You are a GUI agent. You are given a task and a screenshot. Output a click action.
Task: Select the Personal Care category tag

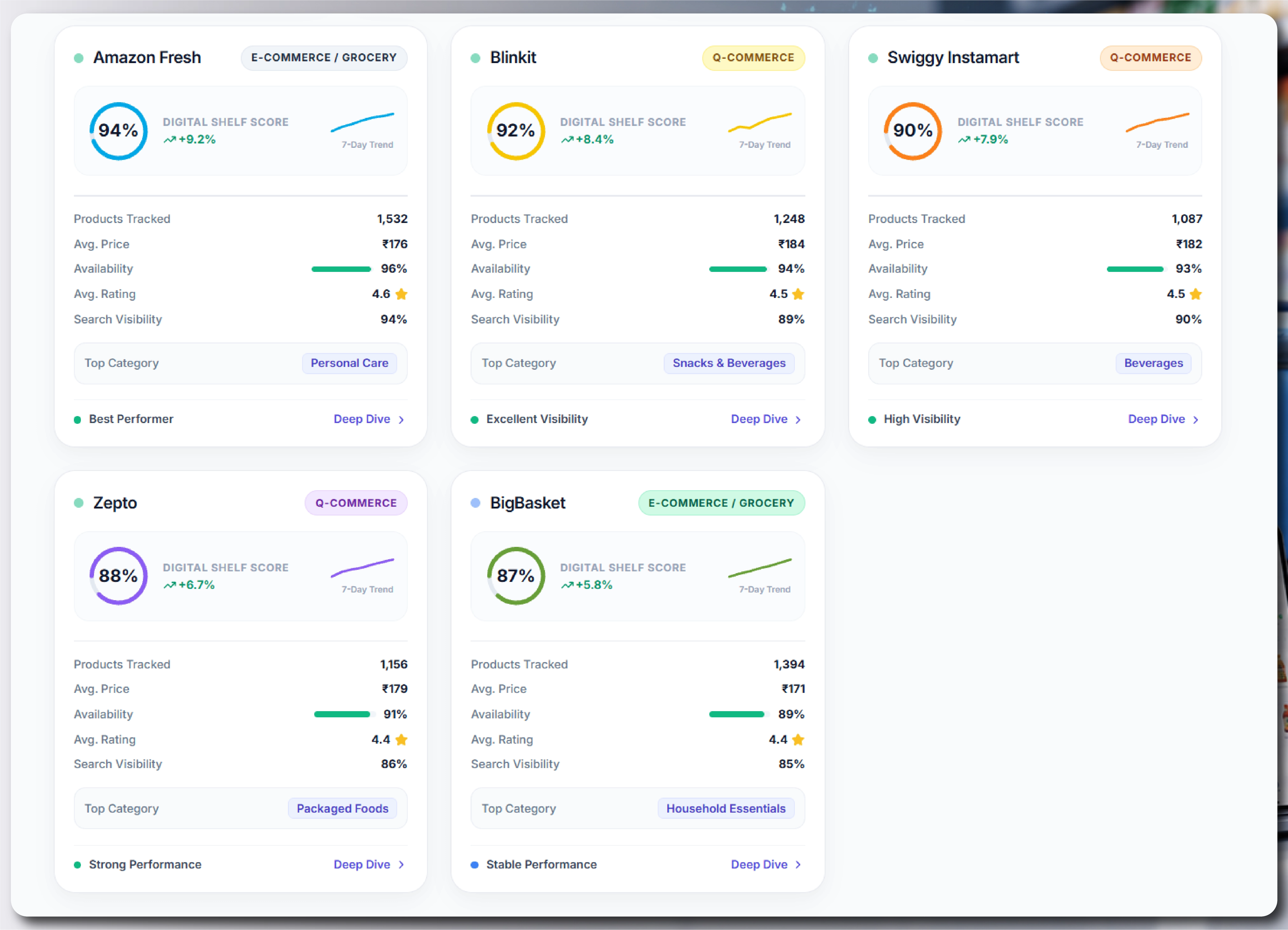(349, 363)
